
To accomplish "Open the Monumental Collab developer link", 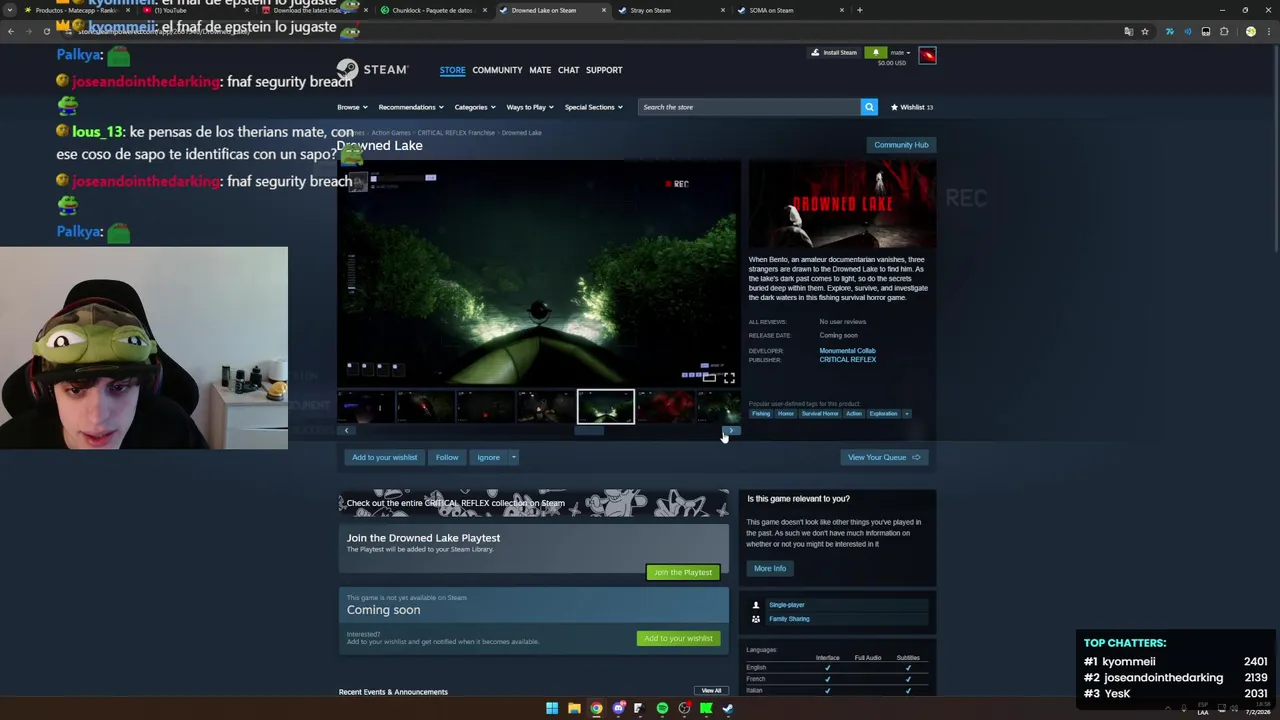I will tap(847, 351).
